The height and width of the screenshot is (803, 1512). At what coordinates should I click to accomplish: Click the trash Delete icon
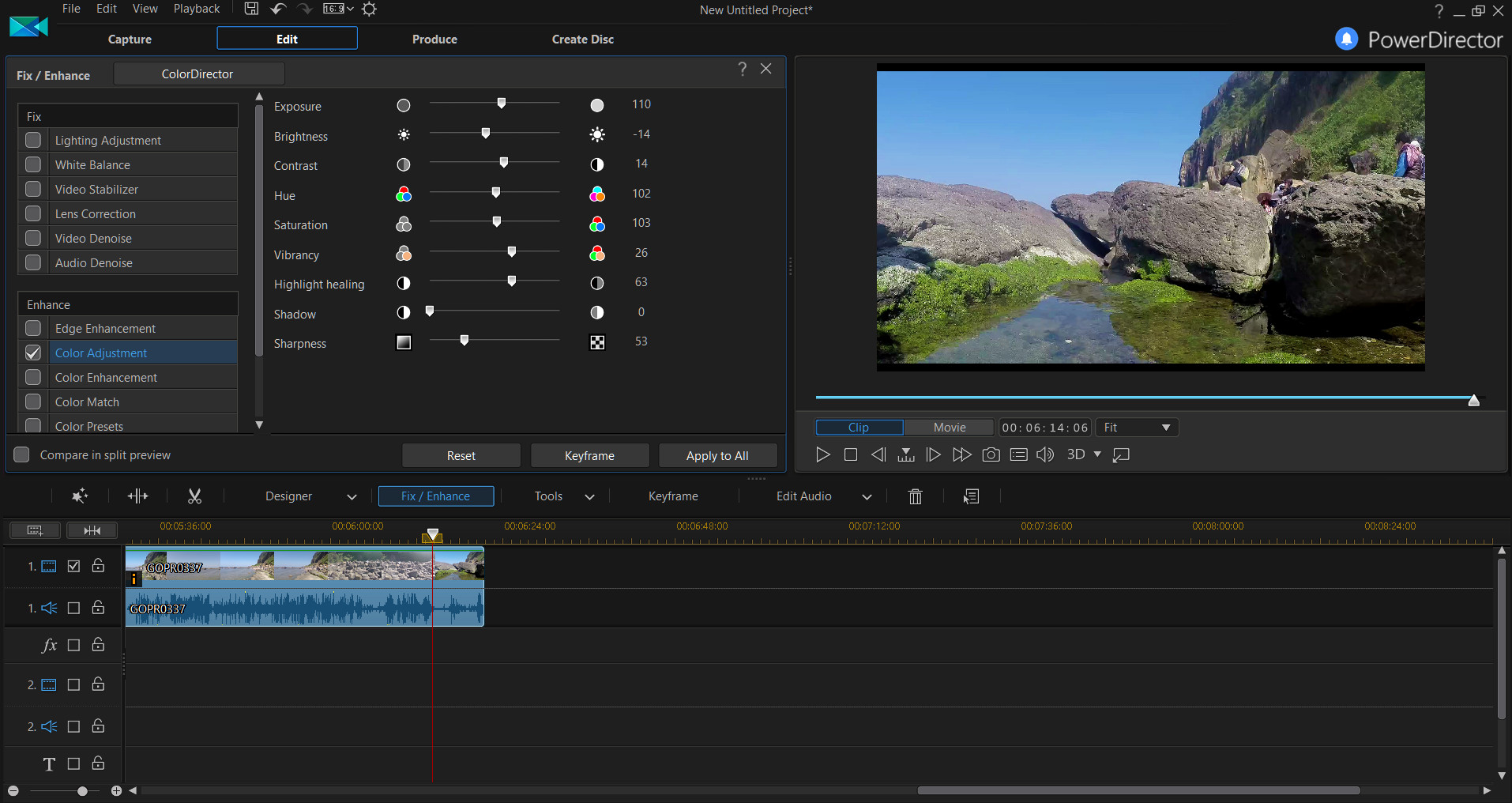pyautogui.click(x=914, y=496)
